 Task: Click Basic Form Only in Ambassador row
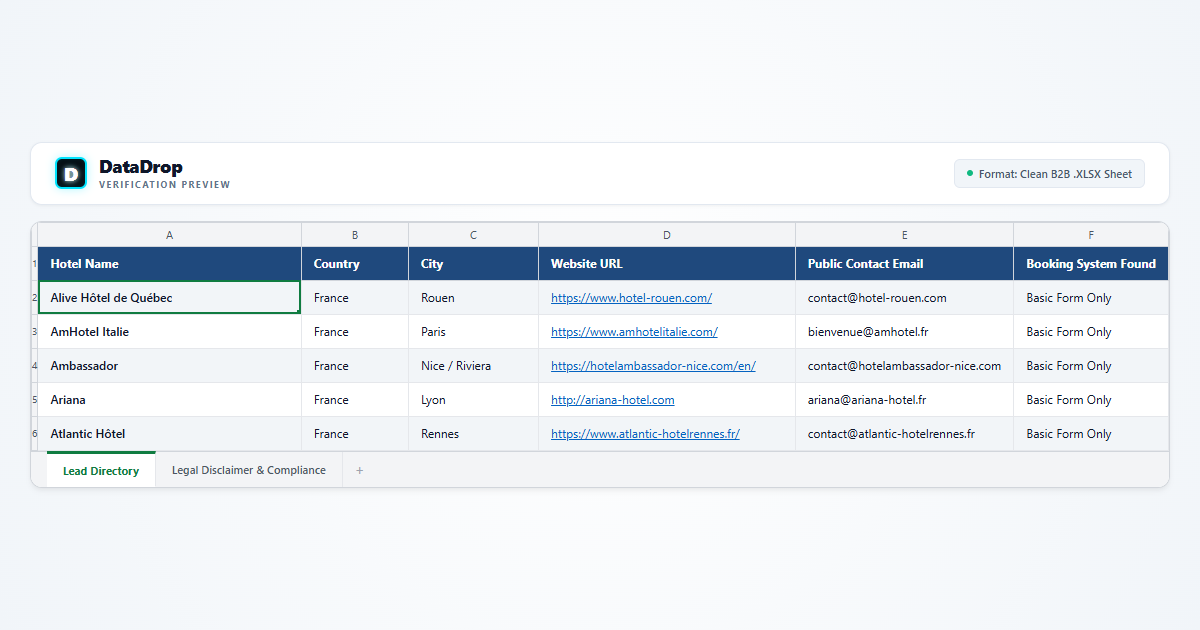coord(1091,366)
